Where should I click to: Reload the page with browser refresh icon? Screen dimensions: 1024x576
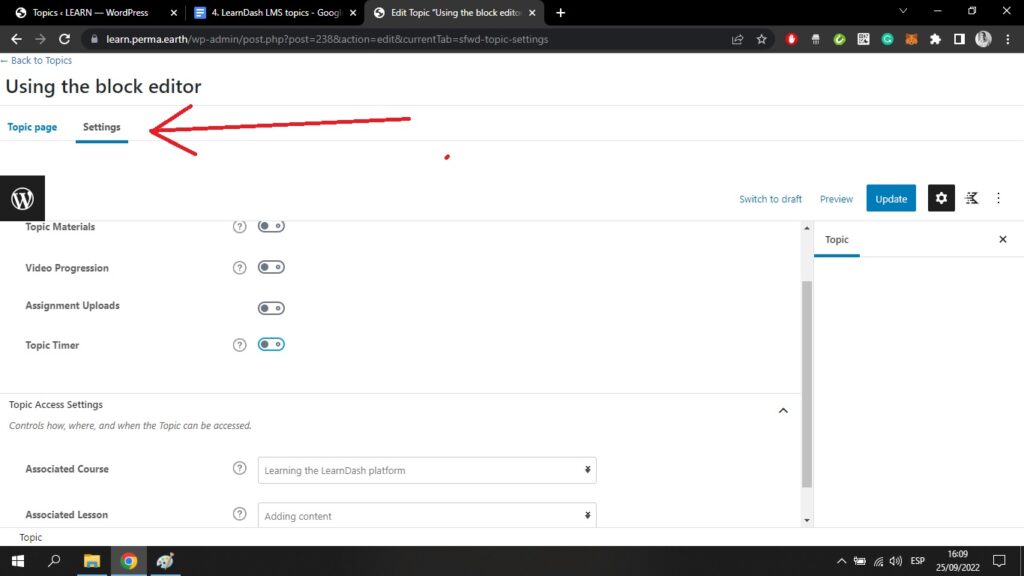point(65,39)
